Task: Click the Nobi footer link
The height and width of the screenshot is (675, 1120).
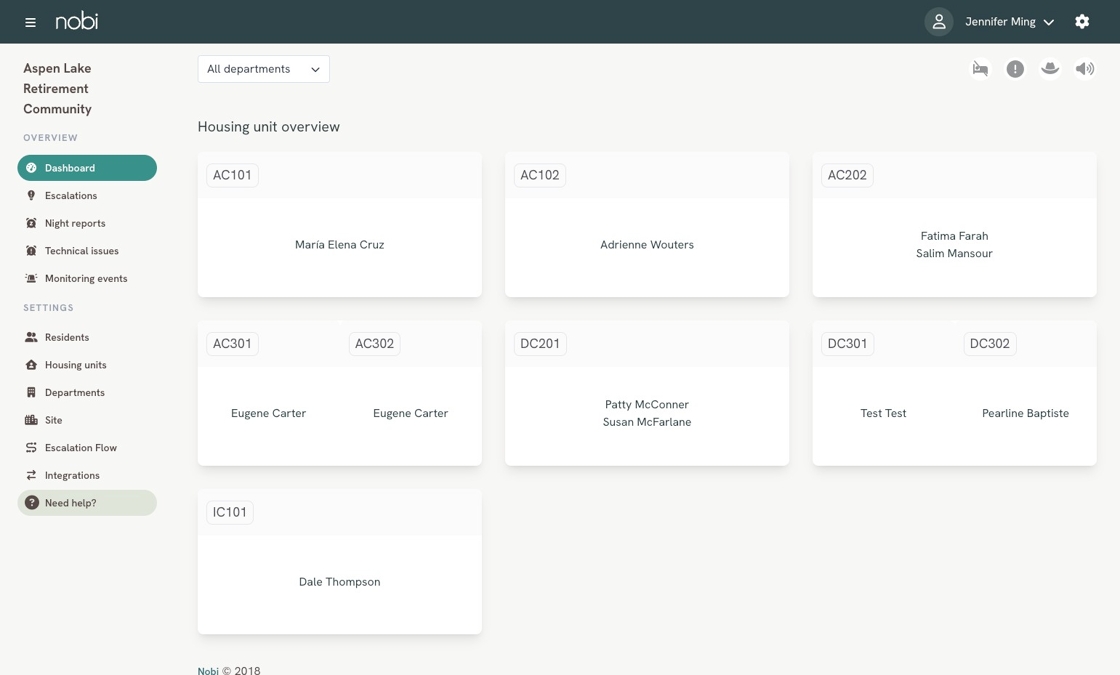Action: 208,671
